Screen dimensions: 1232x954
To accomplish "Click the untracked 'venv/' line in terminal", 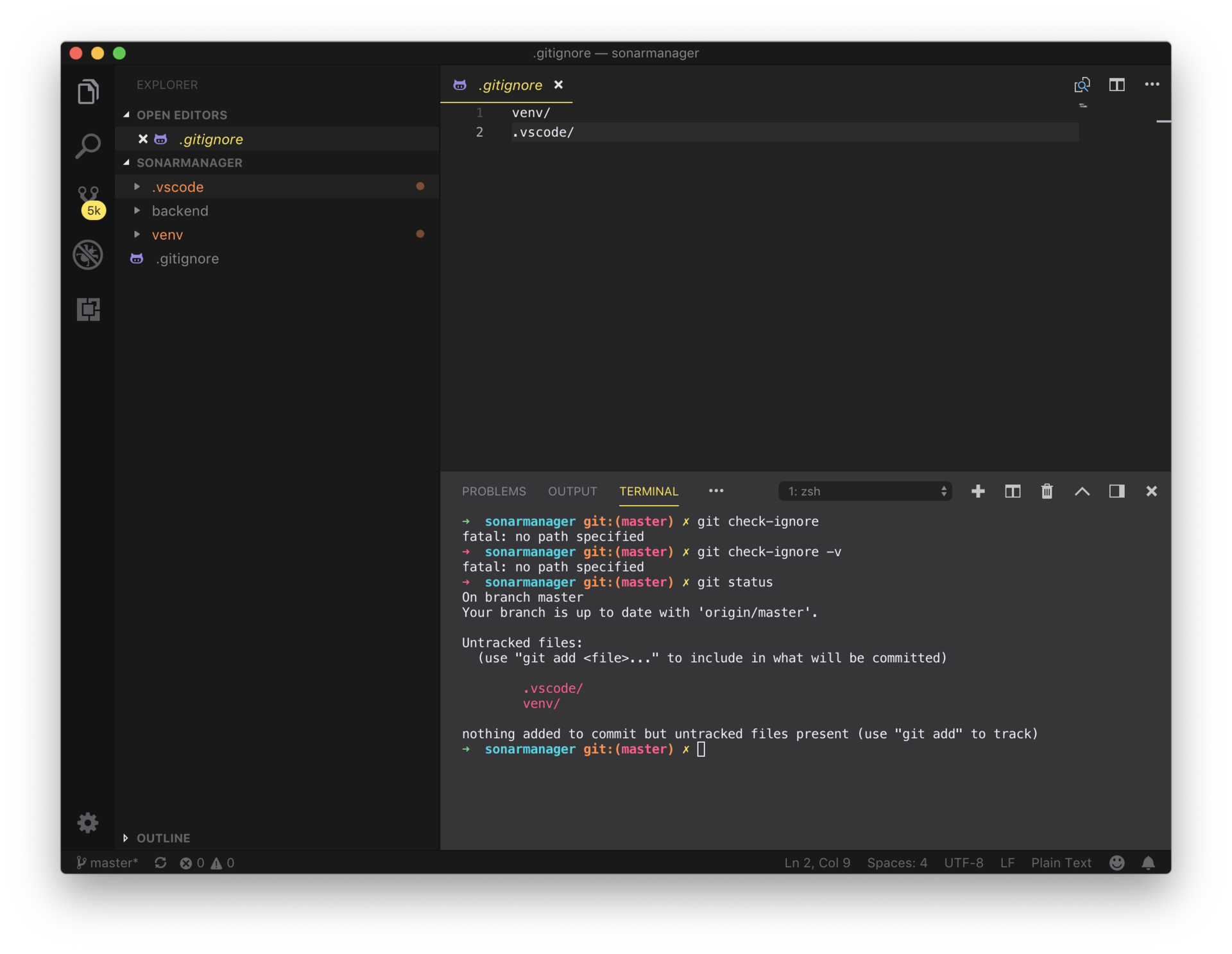I will [x=541, y=703].
